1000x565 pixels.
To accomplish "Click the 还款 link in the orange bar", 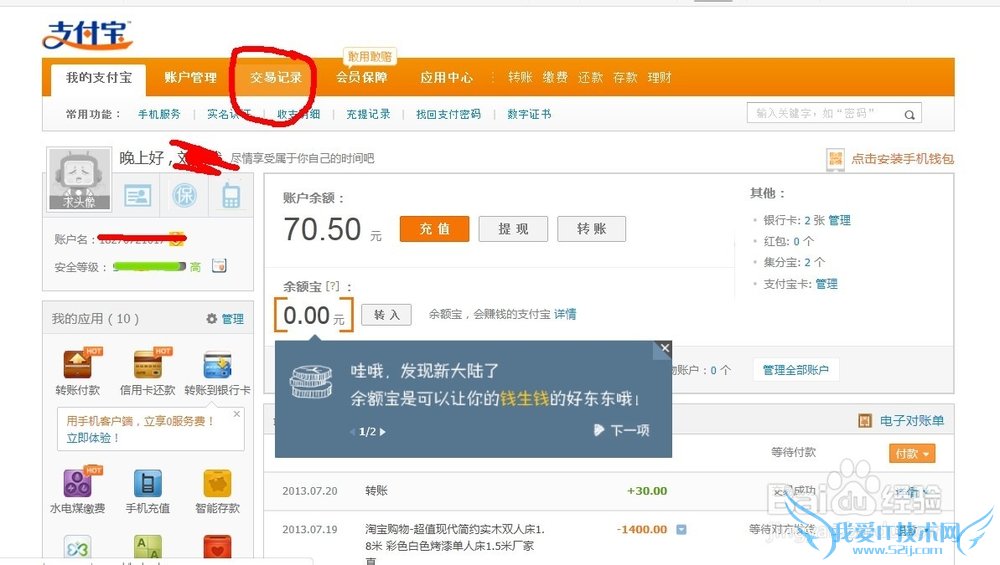I will click(590, 78).
